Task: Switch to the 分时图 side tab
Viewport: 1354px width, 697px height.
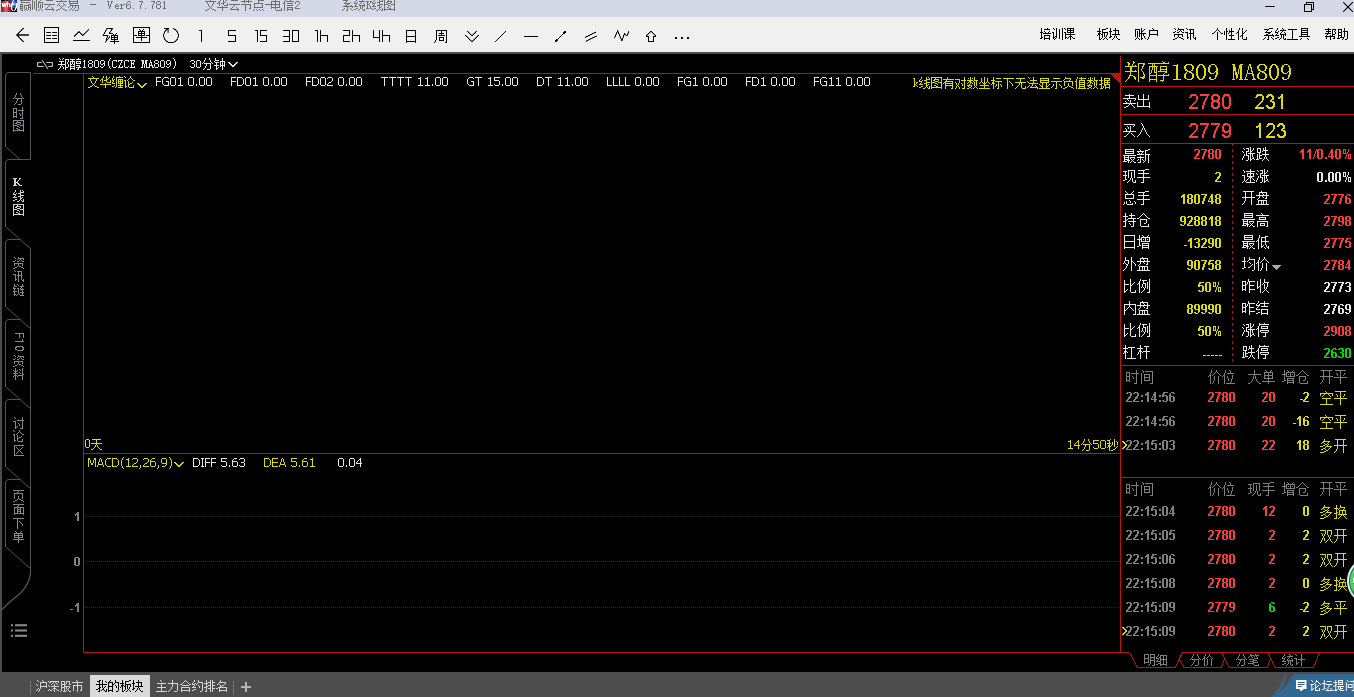Action: point(18,114)
